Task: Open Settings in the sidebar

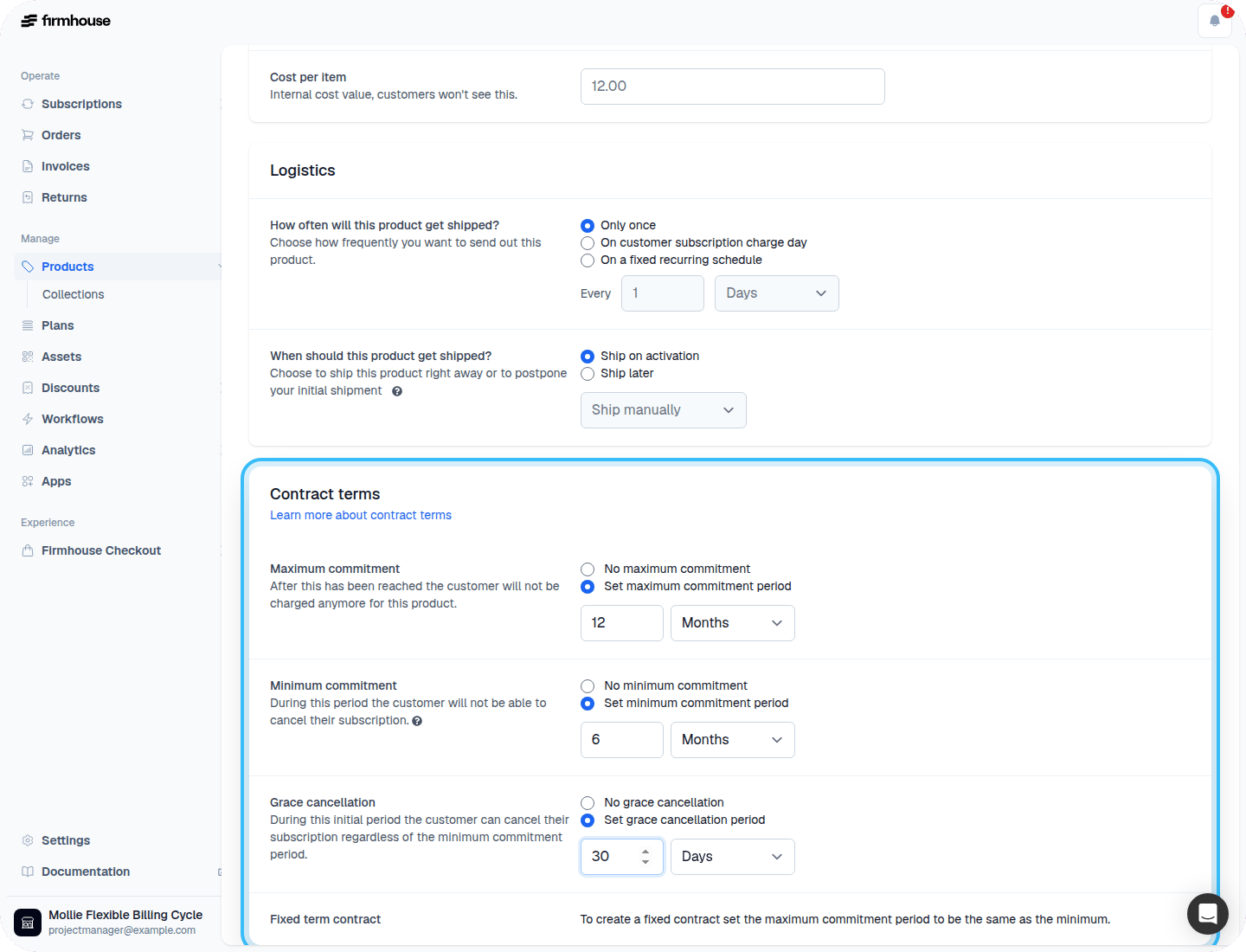Action: (66, 840)
